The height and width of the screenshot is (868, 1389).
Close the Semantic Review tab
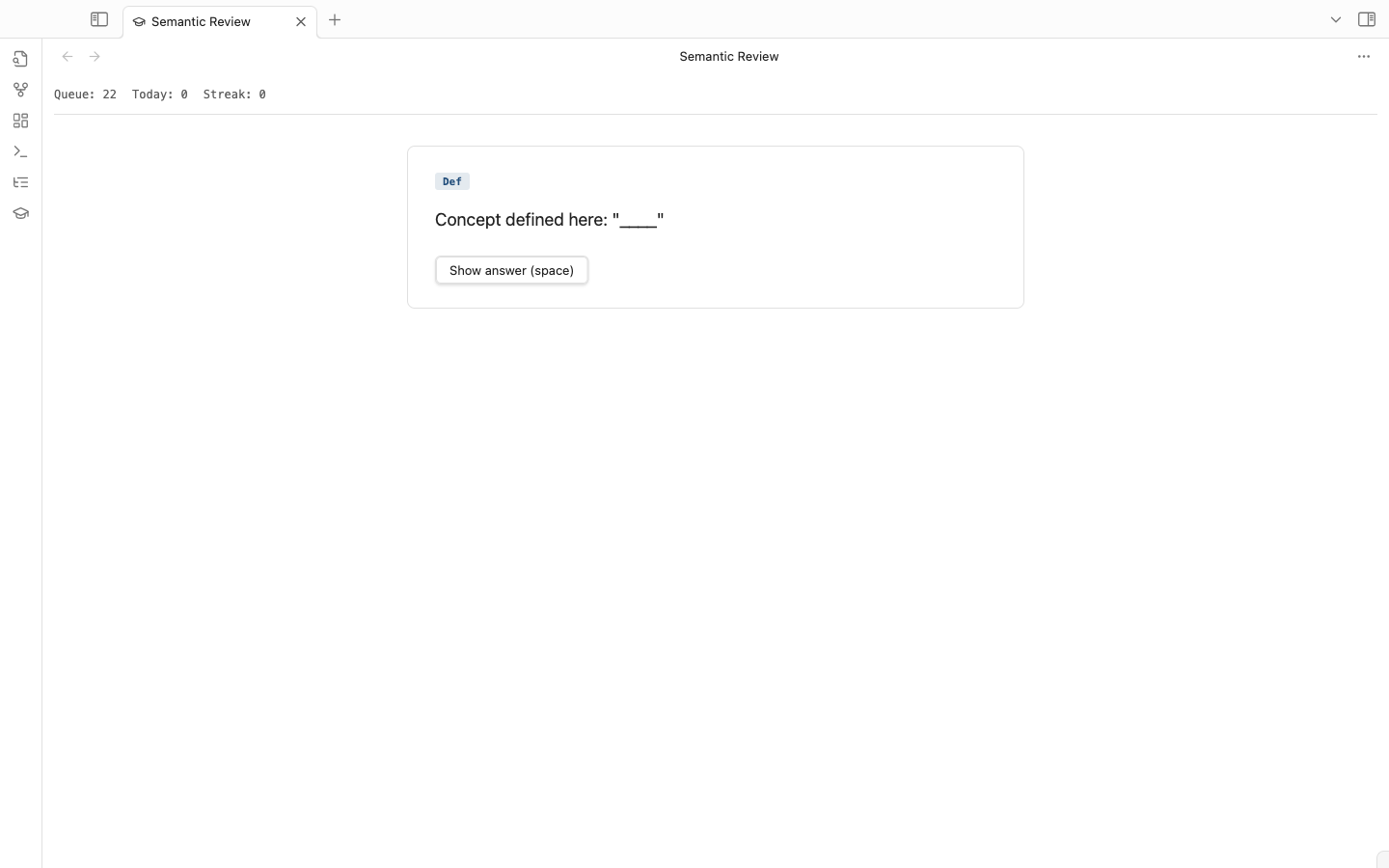301,21
